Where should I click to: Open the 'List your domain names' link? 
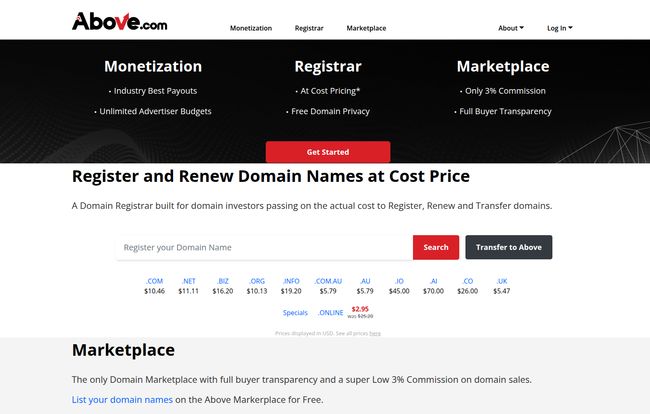click(x=122, y=399)
